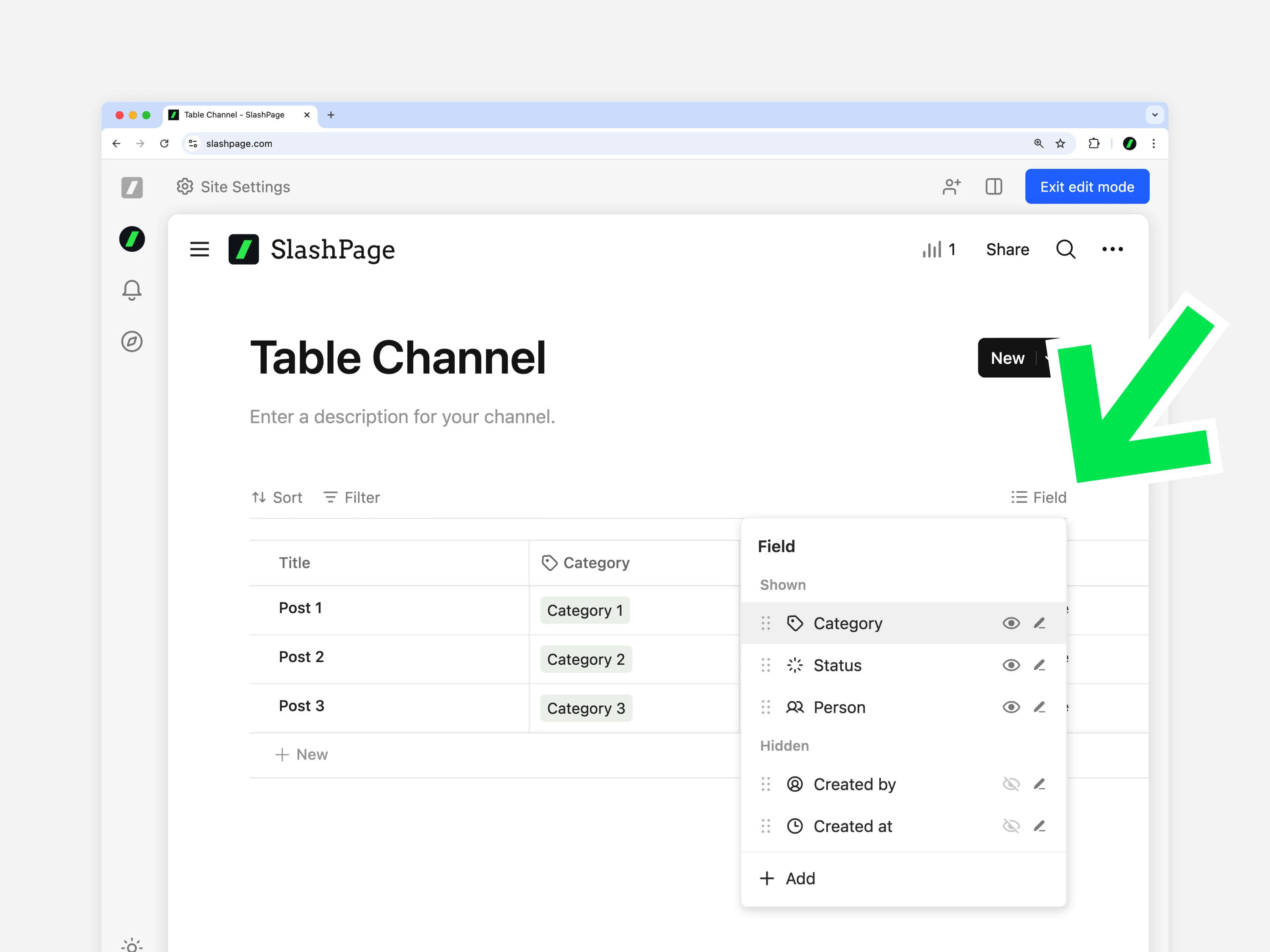This screenshot has width=1270, height=952.
Task: Click the Category 2 tag
Action: pyautogui.click(x=586, y=659)
